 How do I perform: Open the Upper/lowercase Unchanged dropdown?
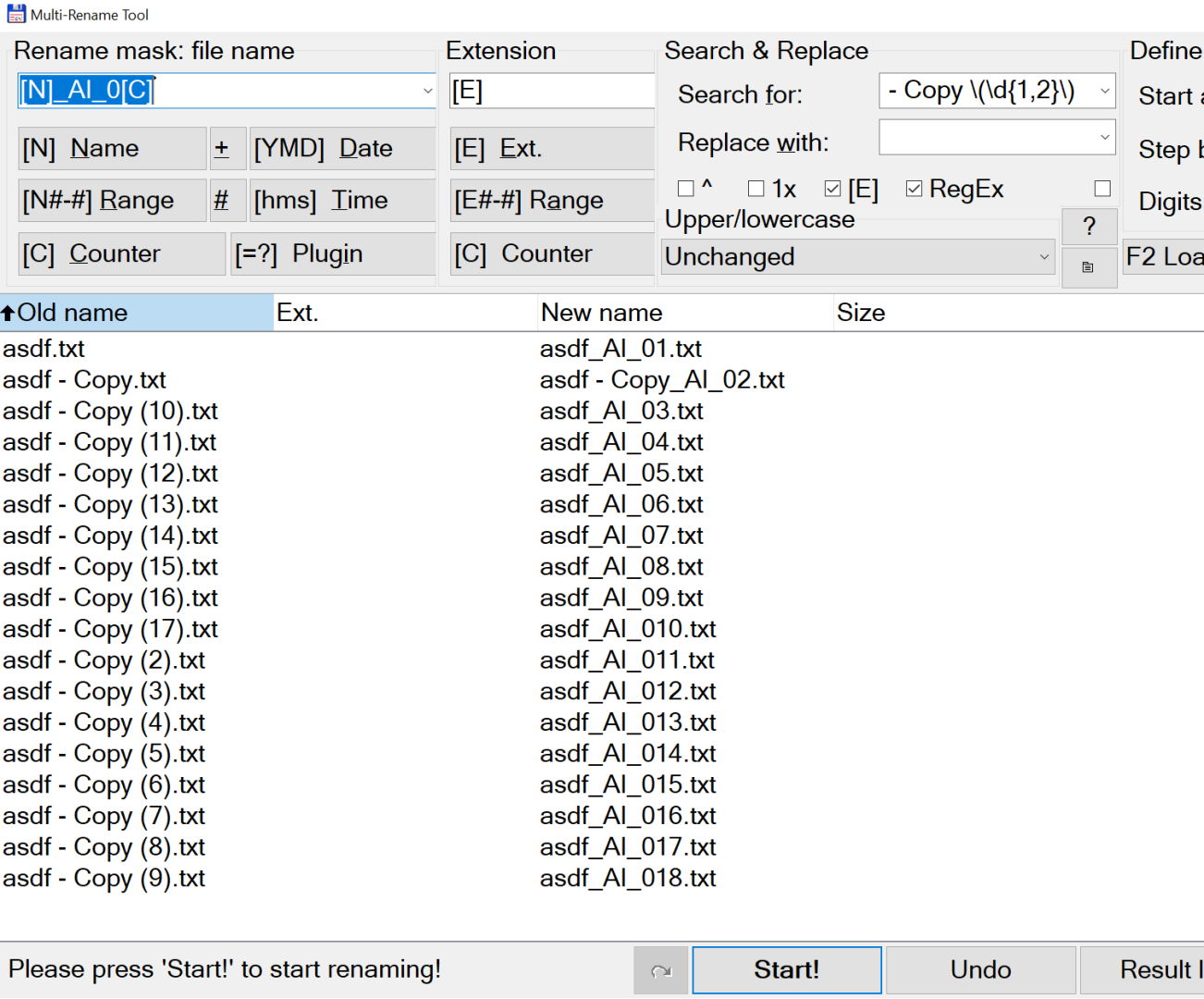click(x=859, y=257)
